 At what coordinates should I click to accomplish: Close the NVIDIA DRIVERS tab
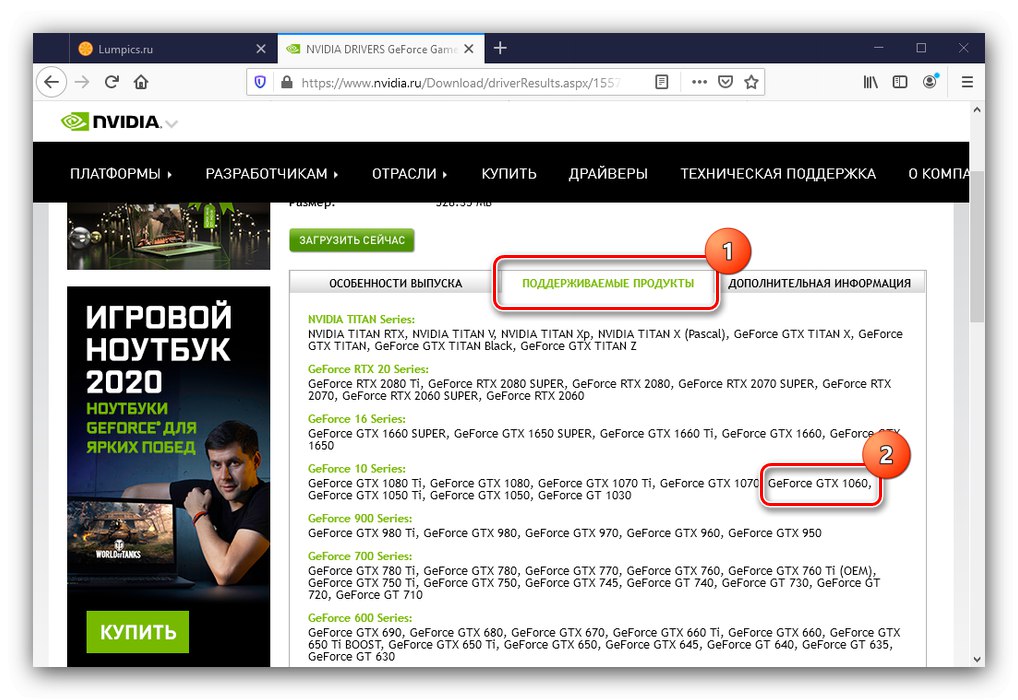point(469,49)
